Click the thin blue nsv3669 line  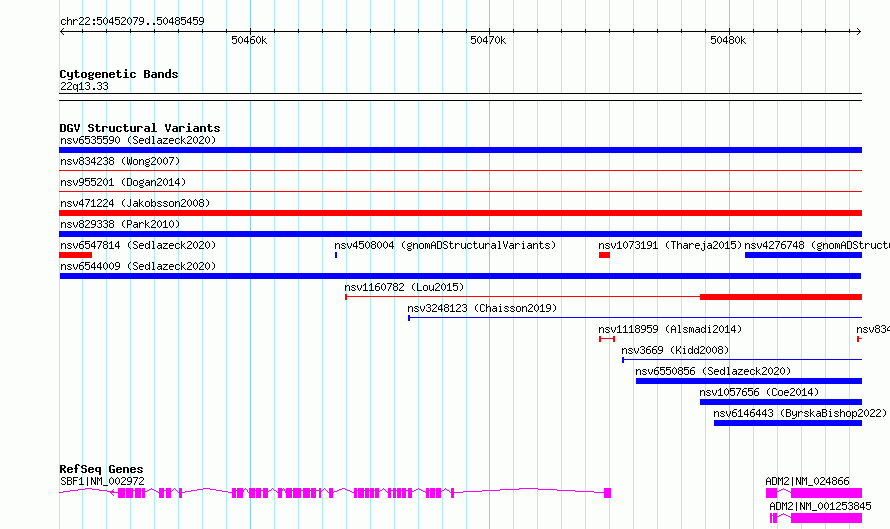(742, 360)
